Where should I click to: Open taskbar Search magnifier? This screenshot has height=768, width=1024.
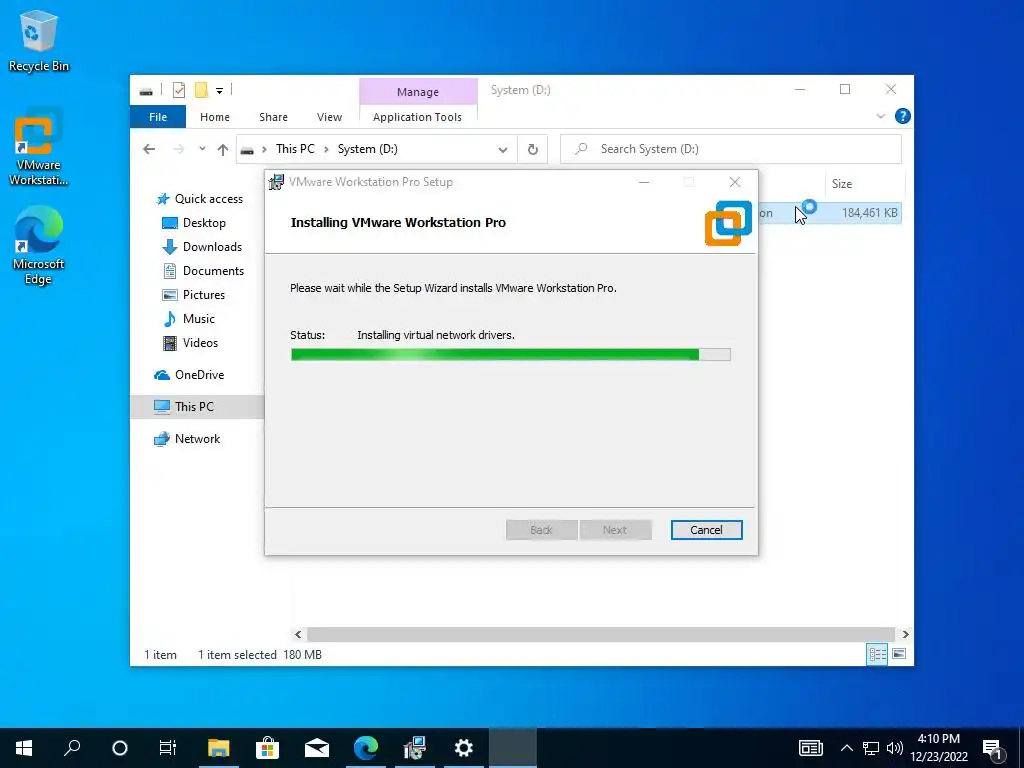[72, 748]
